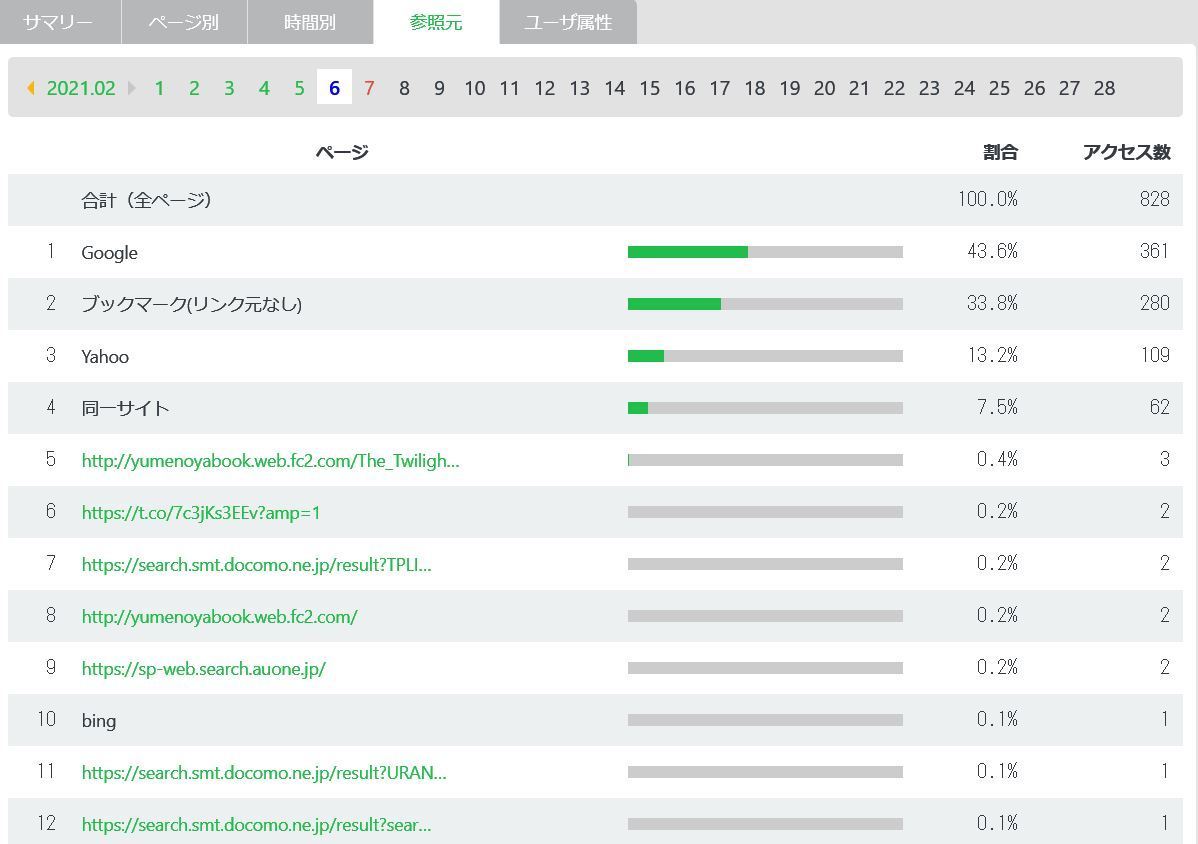Viewport: 1198px width, 844px height.
Task: Click the アクセス数 column header
Action: click(1126, 152)
